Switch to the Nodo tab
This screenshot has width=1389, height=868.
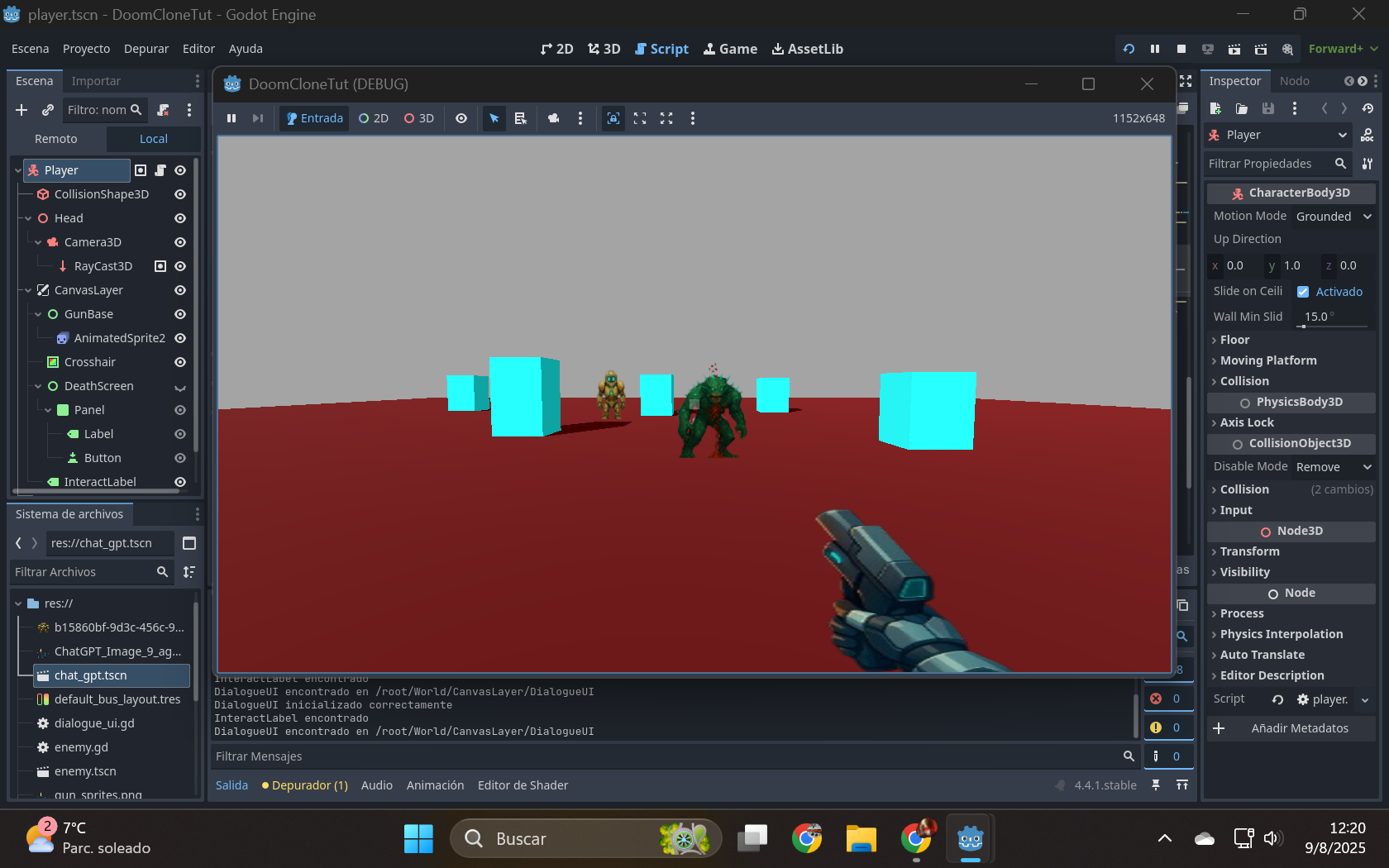coord(1295,81)
